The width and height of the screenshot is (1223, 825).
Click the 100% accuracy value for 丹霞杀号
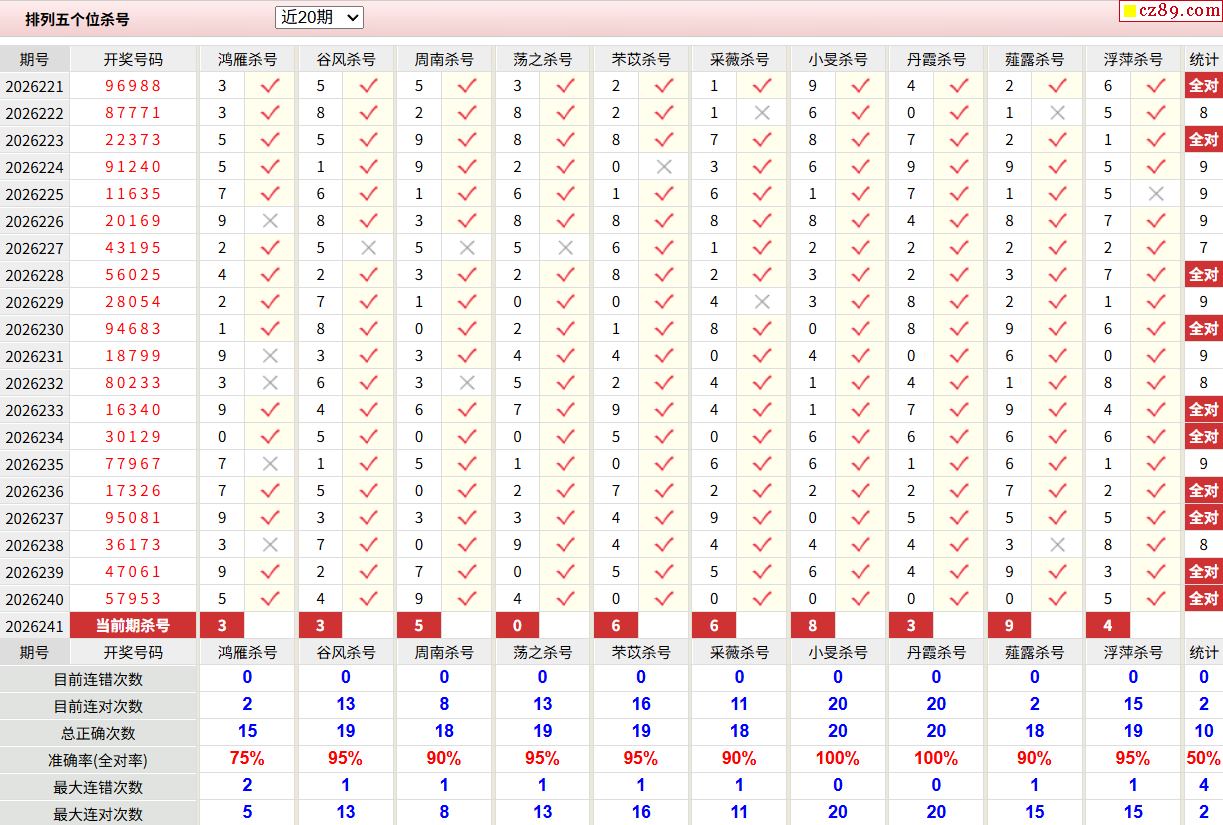[936, 759]
